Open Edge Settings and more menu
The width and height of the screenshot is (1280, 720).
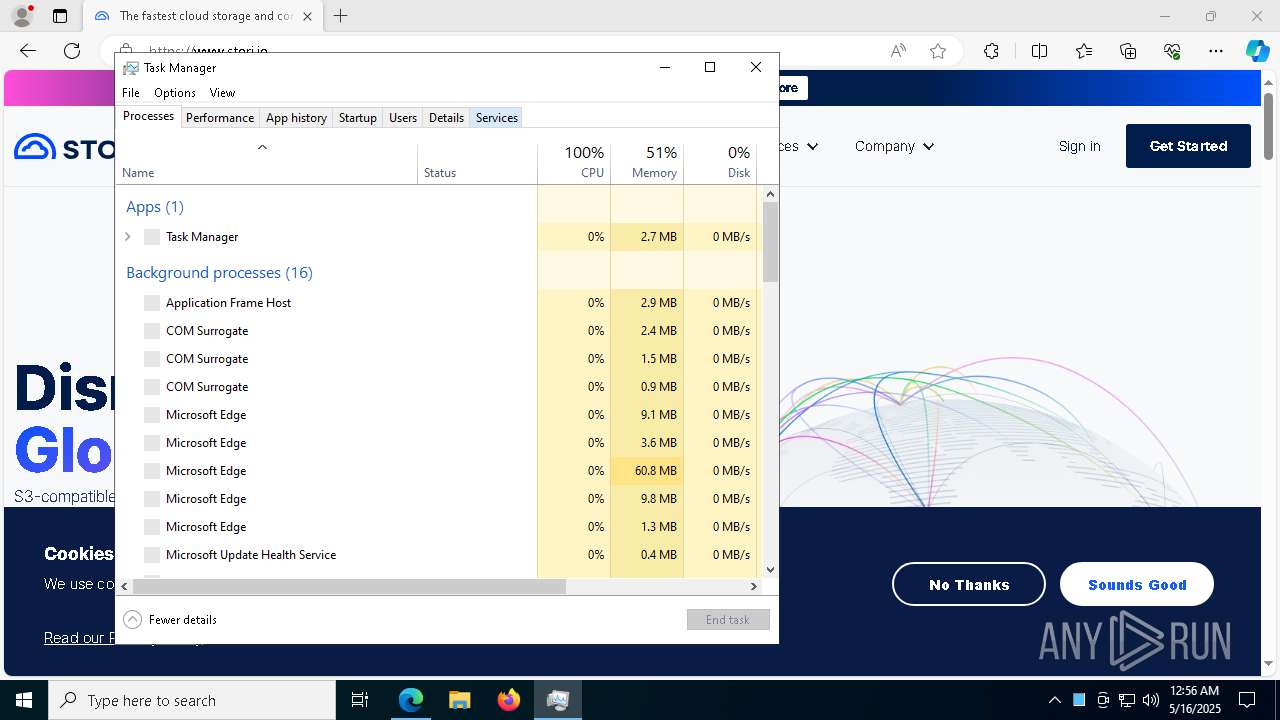pos(1216,51)
